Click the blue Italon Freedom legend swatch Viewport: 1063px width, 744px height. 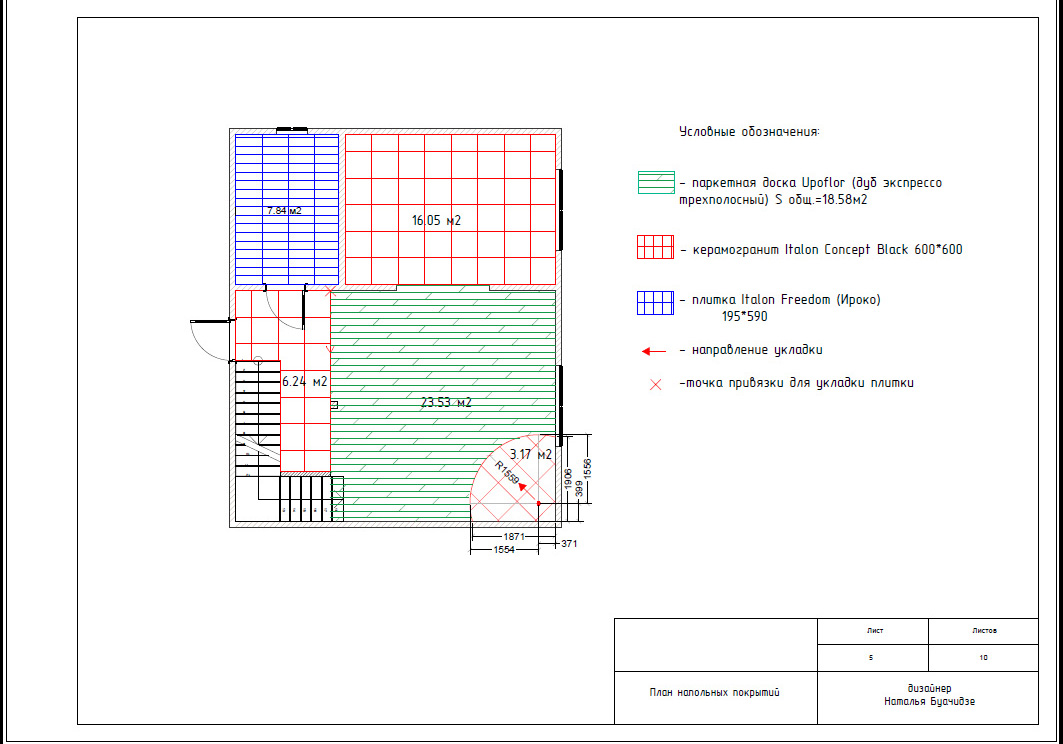656,303
